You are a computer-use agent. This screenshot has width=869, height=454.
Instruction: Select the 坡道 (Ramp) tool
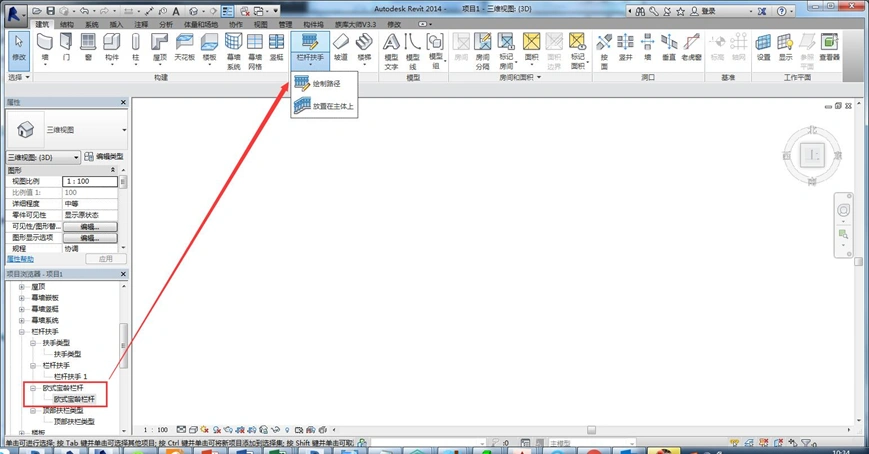click(x=341, y=48)
